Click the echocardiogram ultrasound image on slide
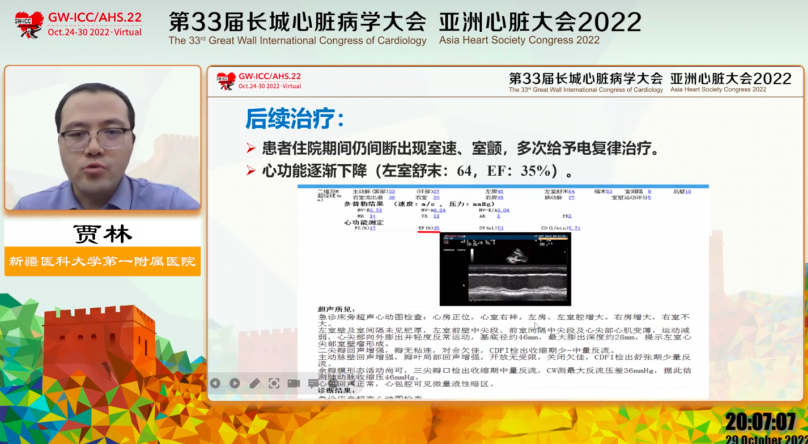Viewport: 808px width, 444px height. 505,268
